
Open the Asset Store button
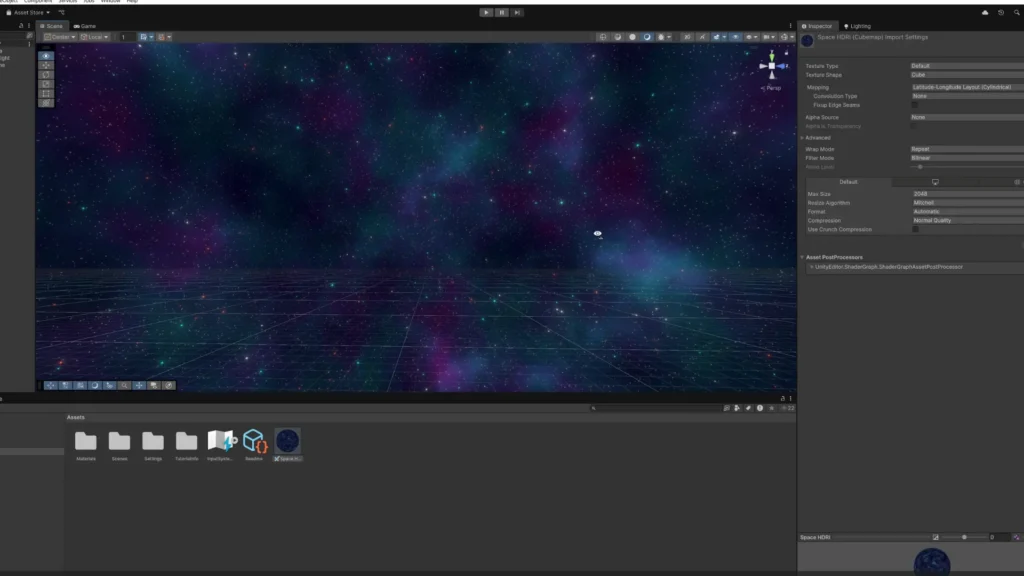(28, 12)
